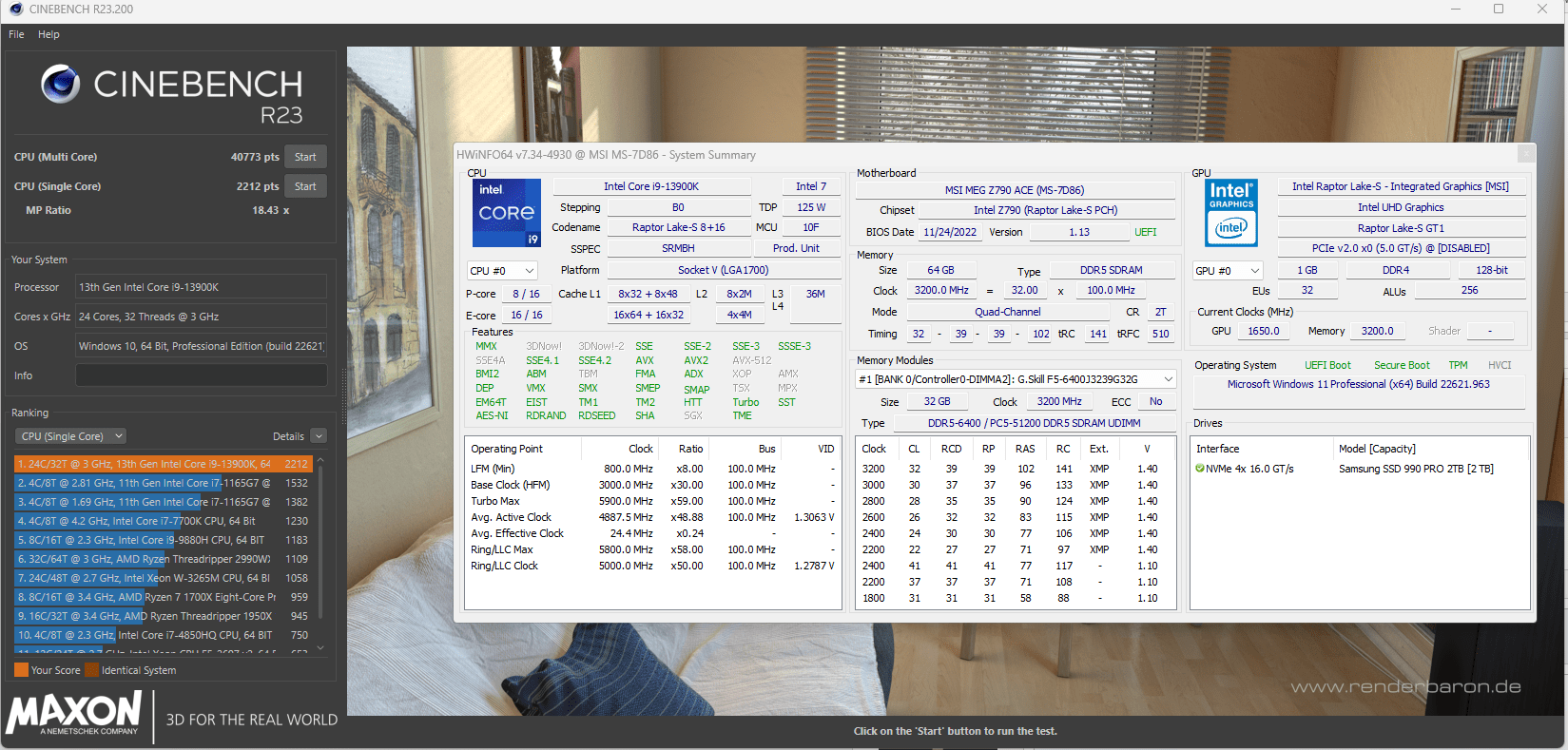Open the memory module selection dropdown
Screen dimensions: 1568x750
pos(1016,379)
